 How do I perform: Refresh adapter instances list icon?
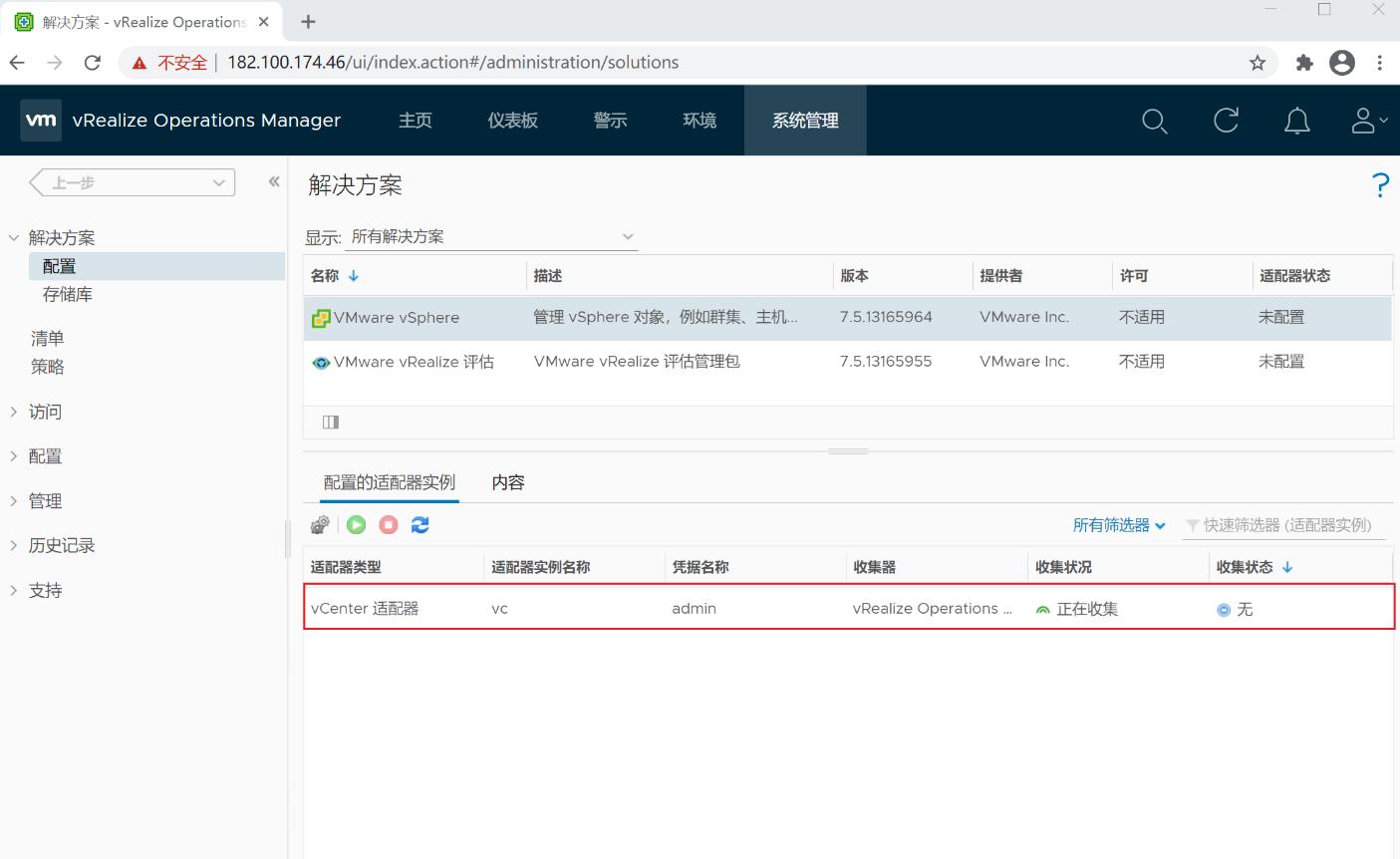[x=420, y=525]
